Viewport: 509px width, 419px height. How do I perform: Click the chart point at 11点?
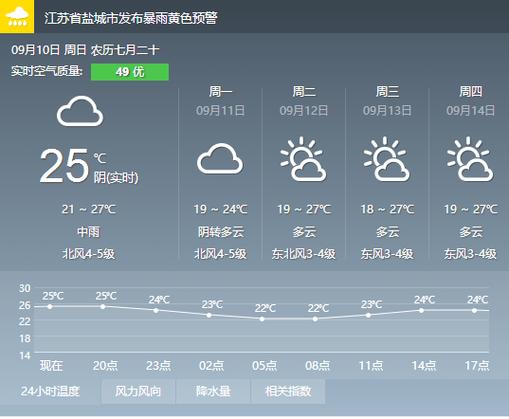click(368, 315)
